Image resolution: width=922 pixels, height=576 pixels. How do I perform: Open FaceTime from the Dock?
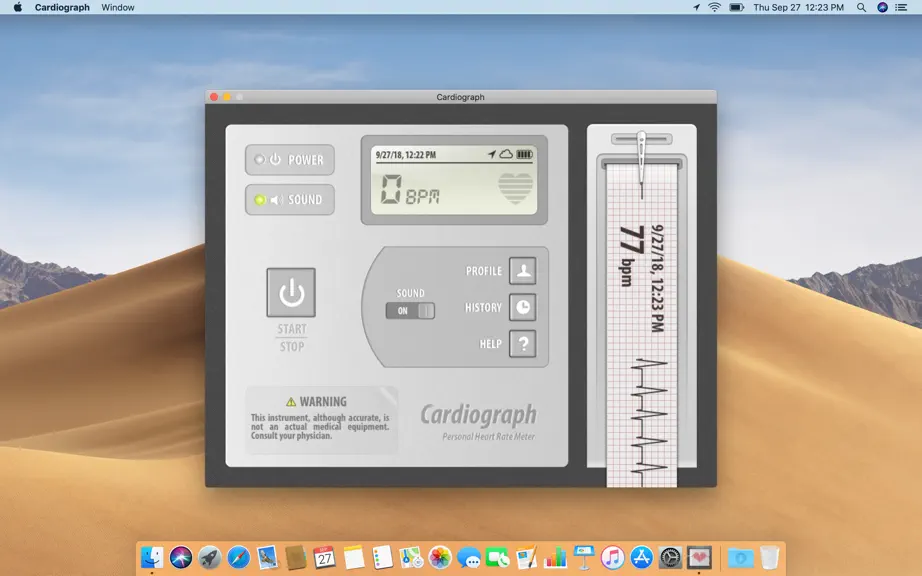(497, 557)
